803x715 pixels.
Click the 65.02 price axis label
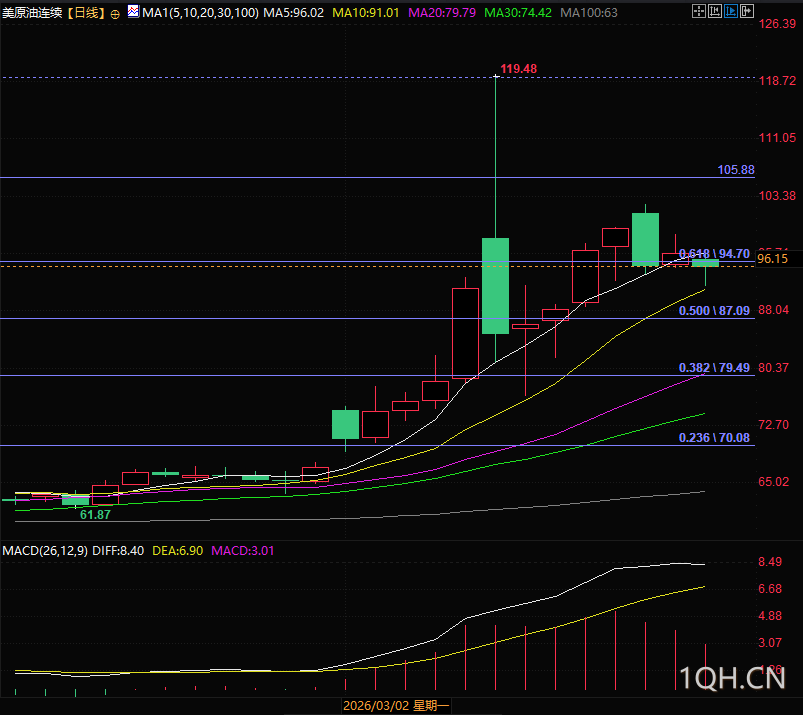click(x=773, y=481)
